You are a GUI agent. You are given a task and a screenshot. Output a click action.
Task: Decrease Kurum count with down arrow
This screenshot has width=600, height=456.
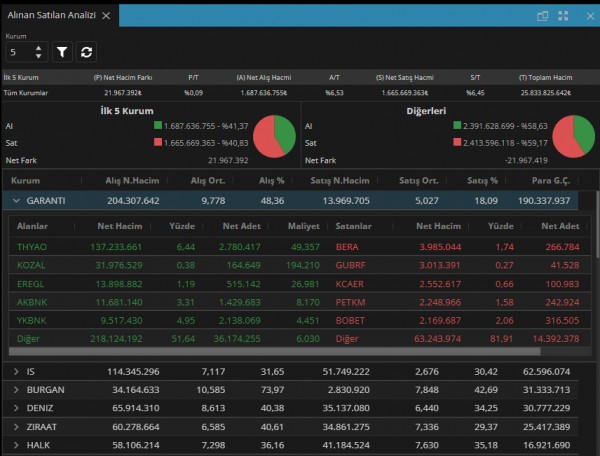38,56
